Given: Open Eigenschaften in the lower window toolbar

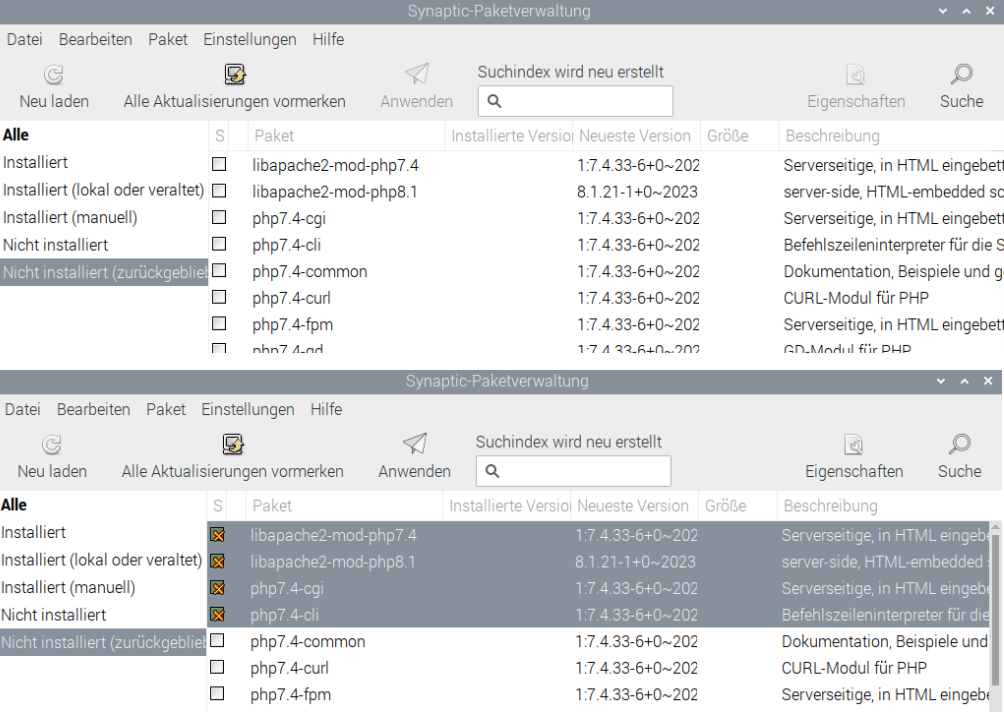Looking at the screenshot, I should pyautogui.click(x=854, y=456).
